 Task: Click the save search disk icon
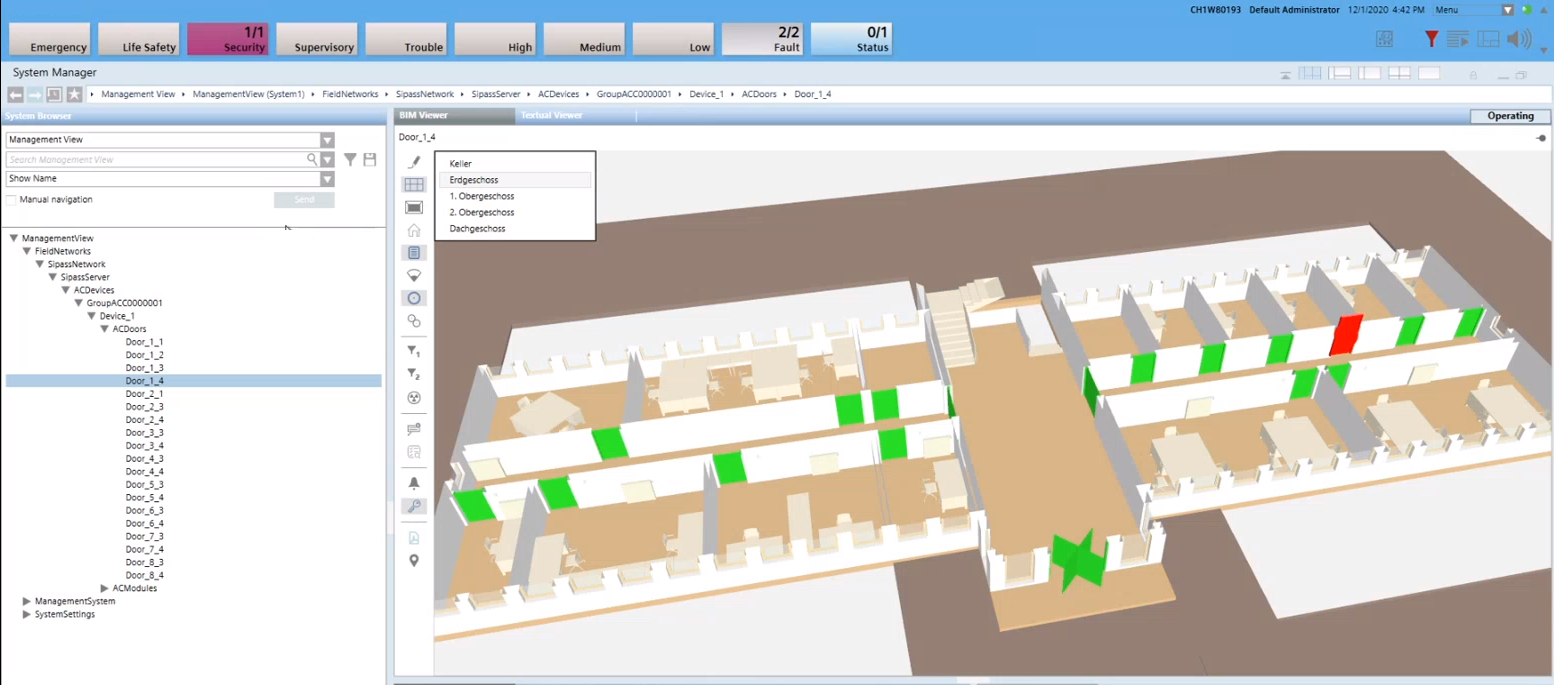(x=370, y=160)
